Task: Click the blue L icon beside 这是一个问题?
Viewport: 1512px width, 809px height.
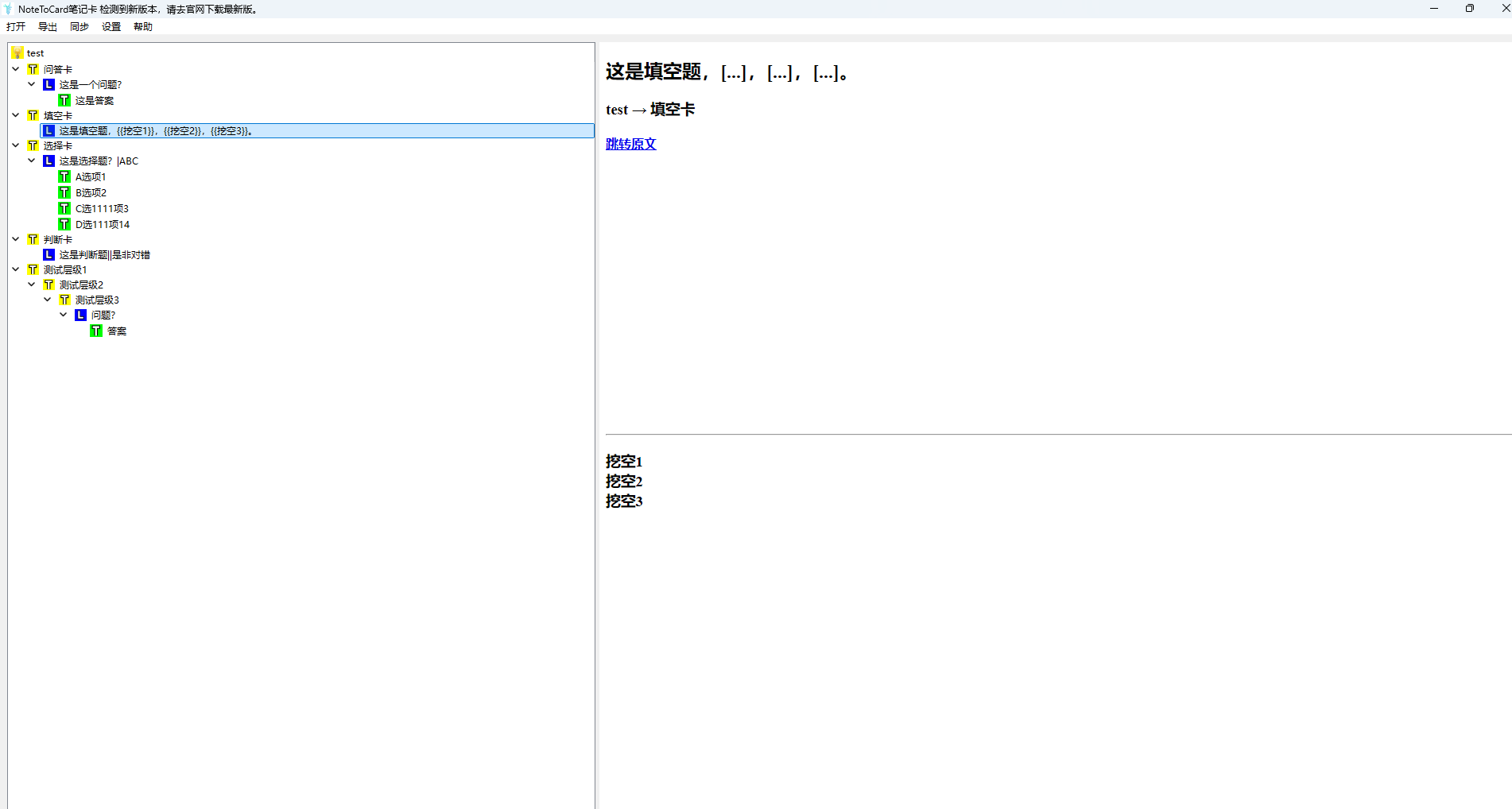Action: [49, 84]
